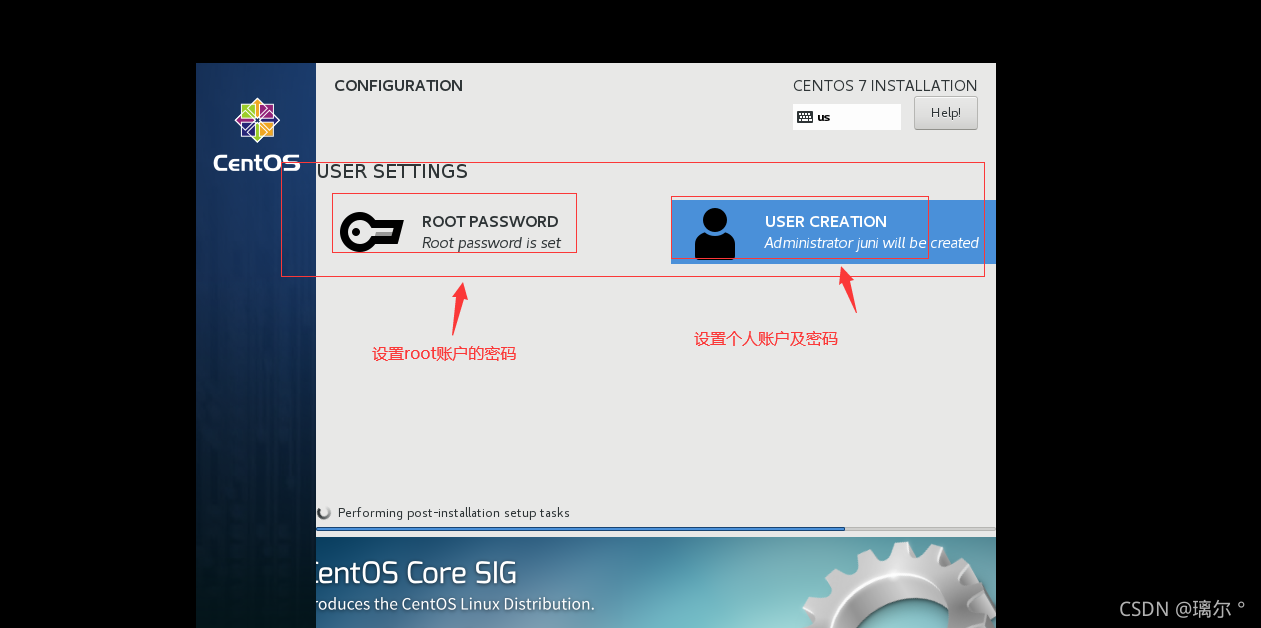
Task: Open USER CREATION settings
Action: (833, 231)
